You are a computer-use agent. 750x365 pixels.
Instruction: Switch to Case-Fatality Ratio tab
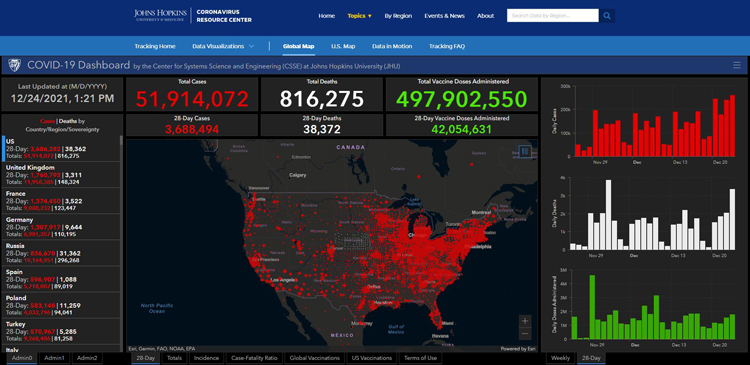(x=255, y=358)
